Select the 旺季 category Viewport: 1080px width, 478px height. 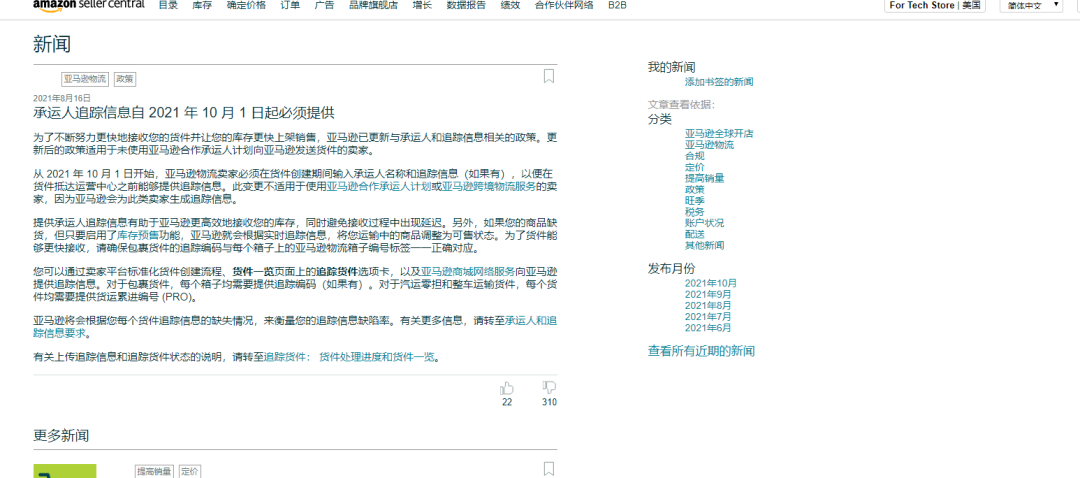click(694, 200)
